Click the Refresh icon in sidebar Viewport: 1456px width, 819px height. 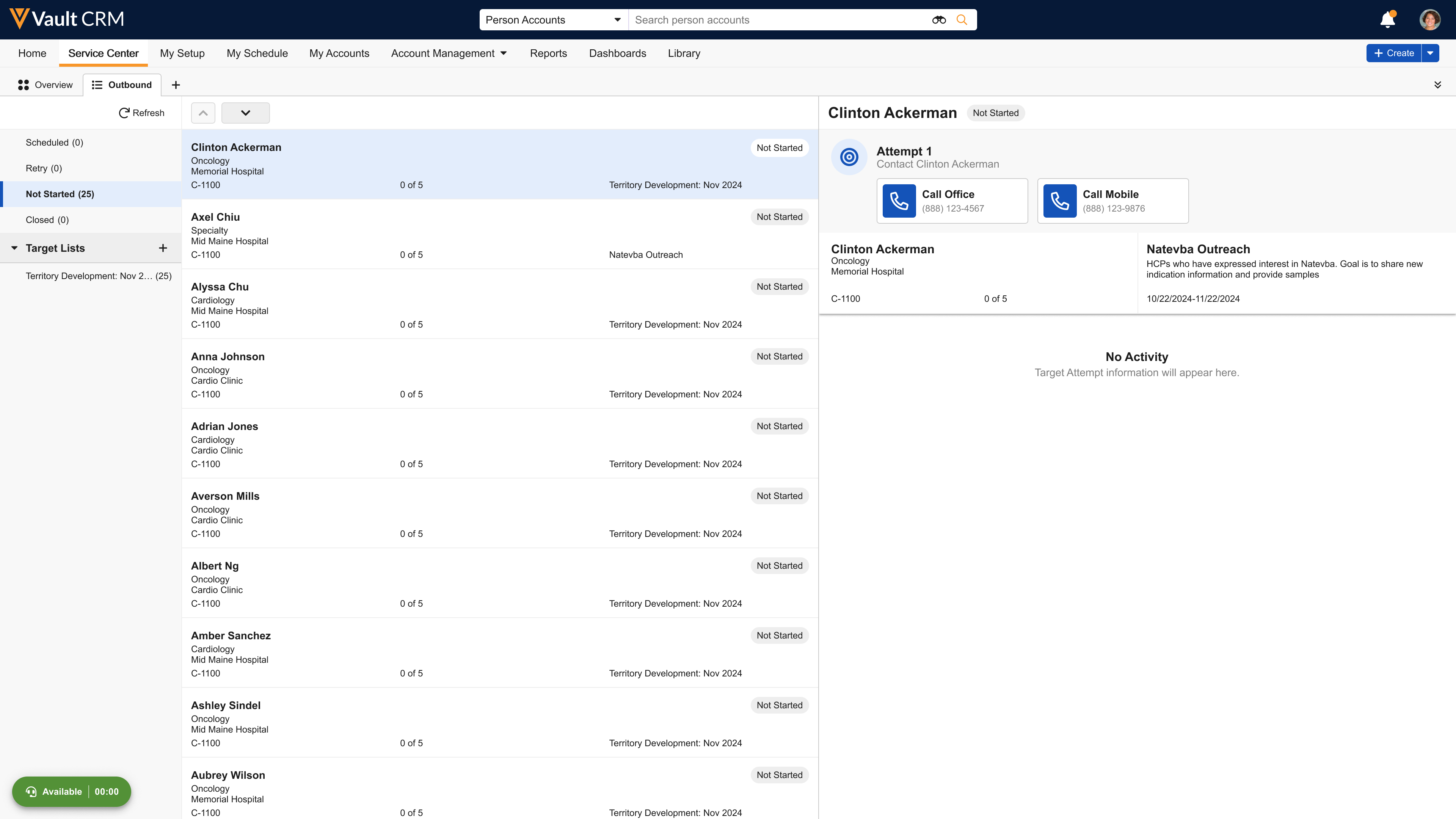point(124,113)
